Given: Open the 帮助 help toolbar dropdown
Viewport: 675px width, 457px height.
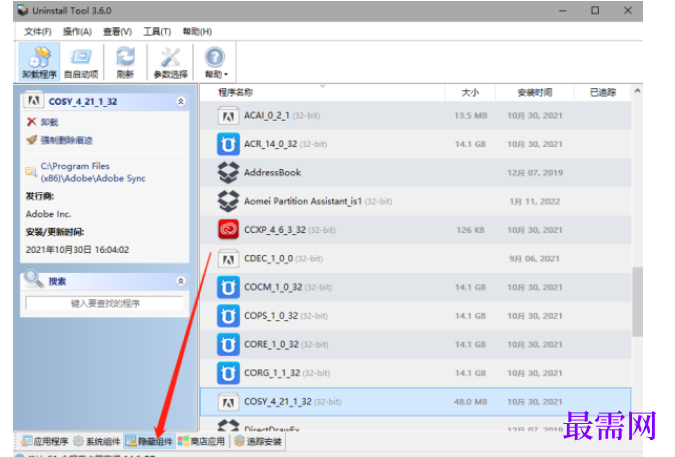Looking at the screenshot, I should [x=215, y=62].
